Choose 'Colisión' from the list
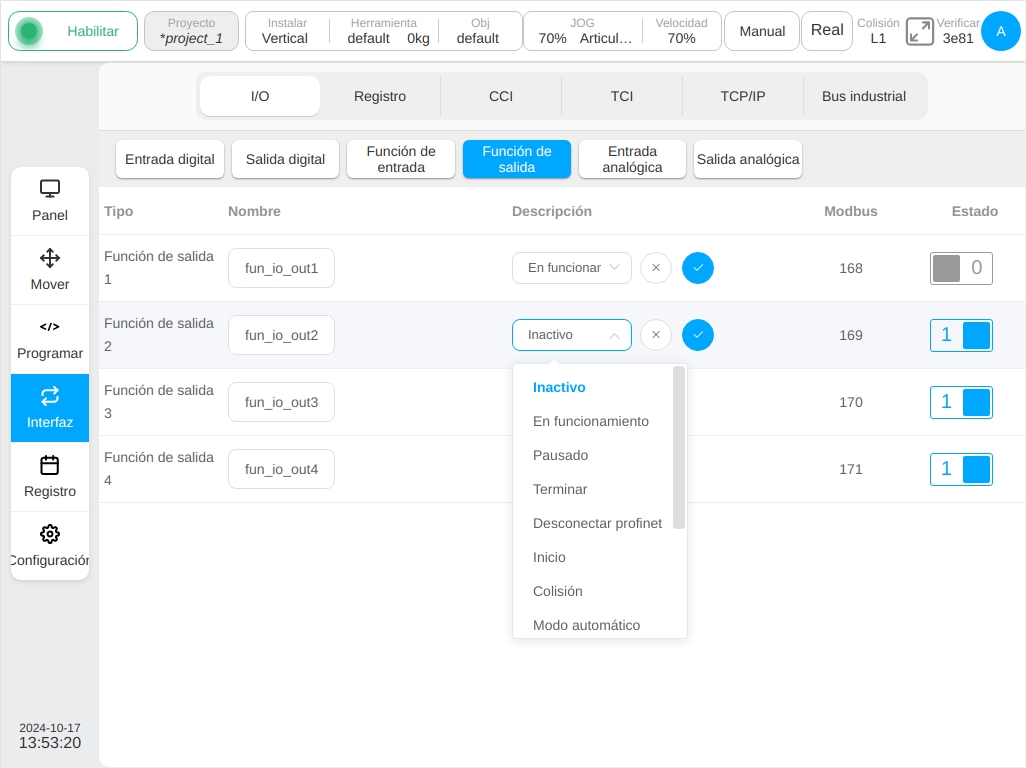Image resolution: width=1026 pixels, height=768 pixels. click(593, 591)
